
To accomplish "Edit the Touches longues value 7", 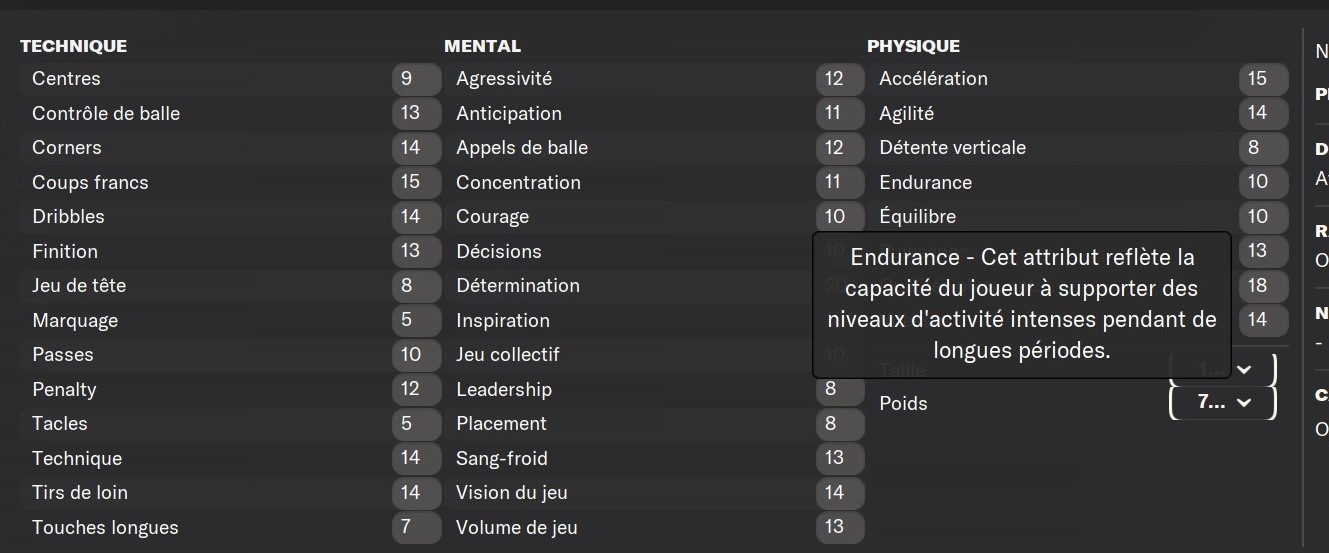I will coord(417,527).
